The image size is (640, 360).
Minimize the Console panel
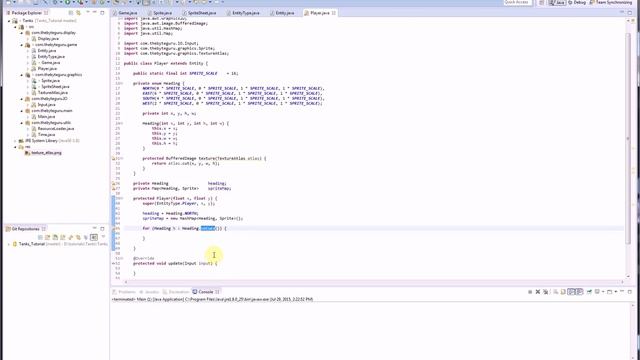pyautogui.click(x=622, y=292)
